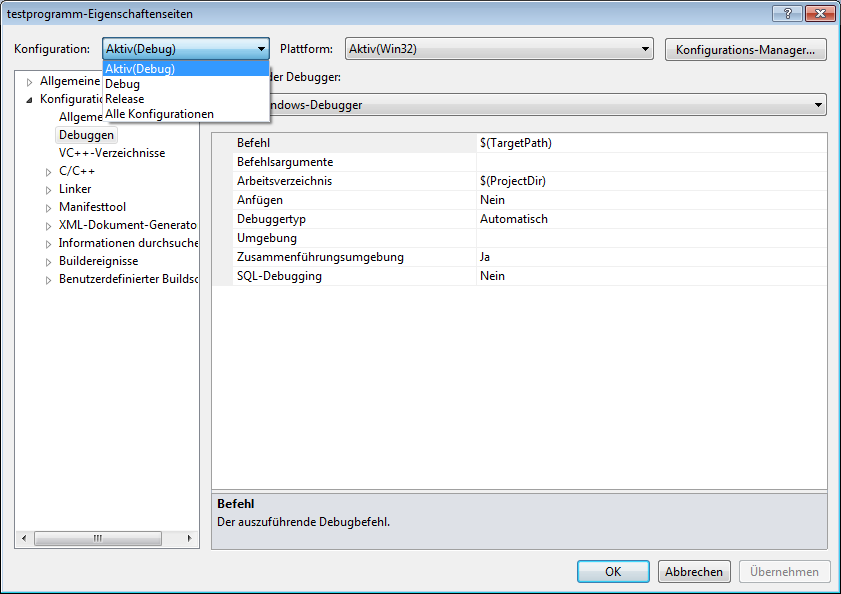
Task: Click the Befehlsargumente value field
Action: click(650, 162)
